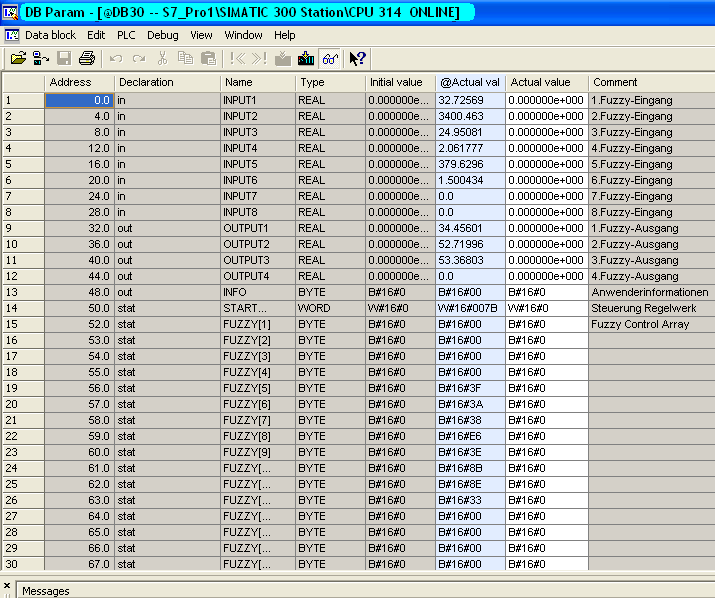Click address cell 67.0

(79, 564)
